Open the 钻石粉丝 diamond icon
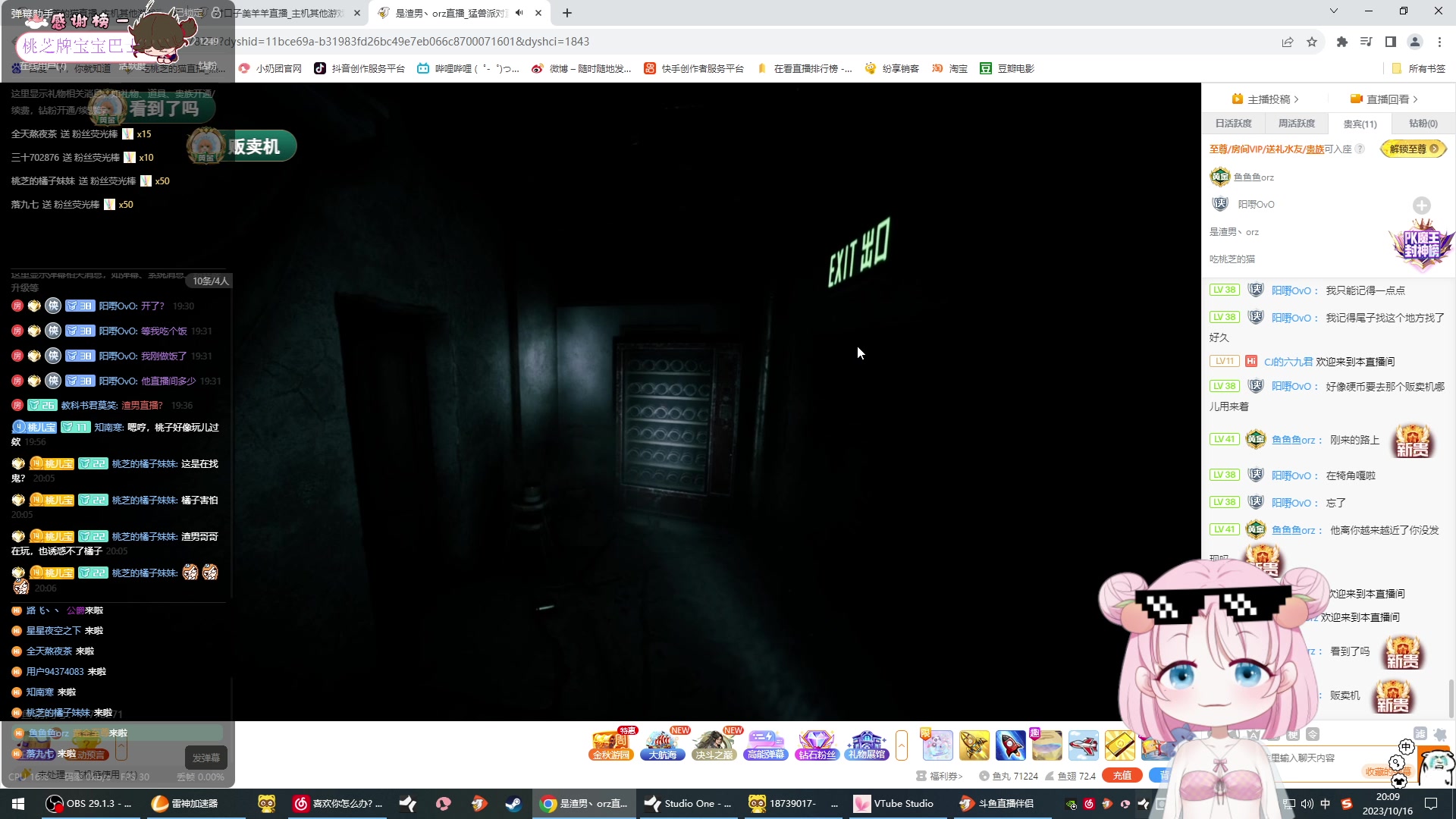 [x=817, y=745]
